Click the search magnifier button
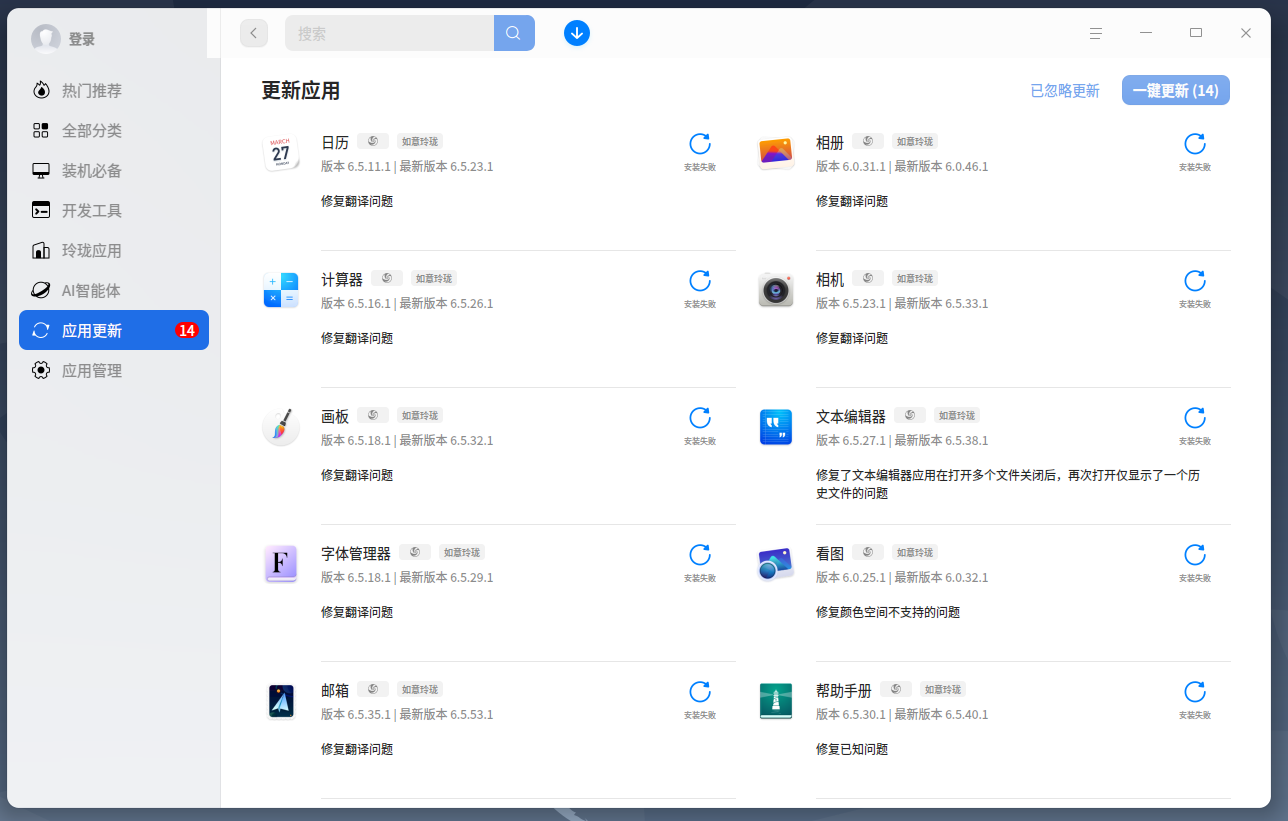This screenshot has height=821, width=1288. click(514, 33)
